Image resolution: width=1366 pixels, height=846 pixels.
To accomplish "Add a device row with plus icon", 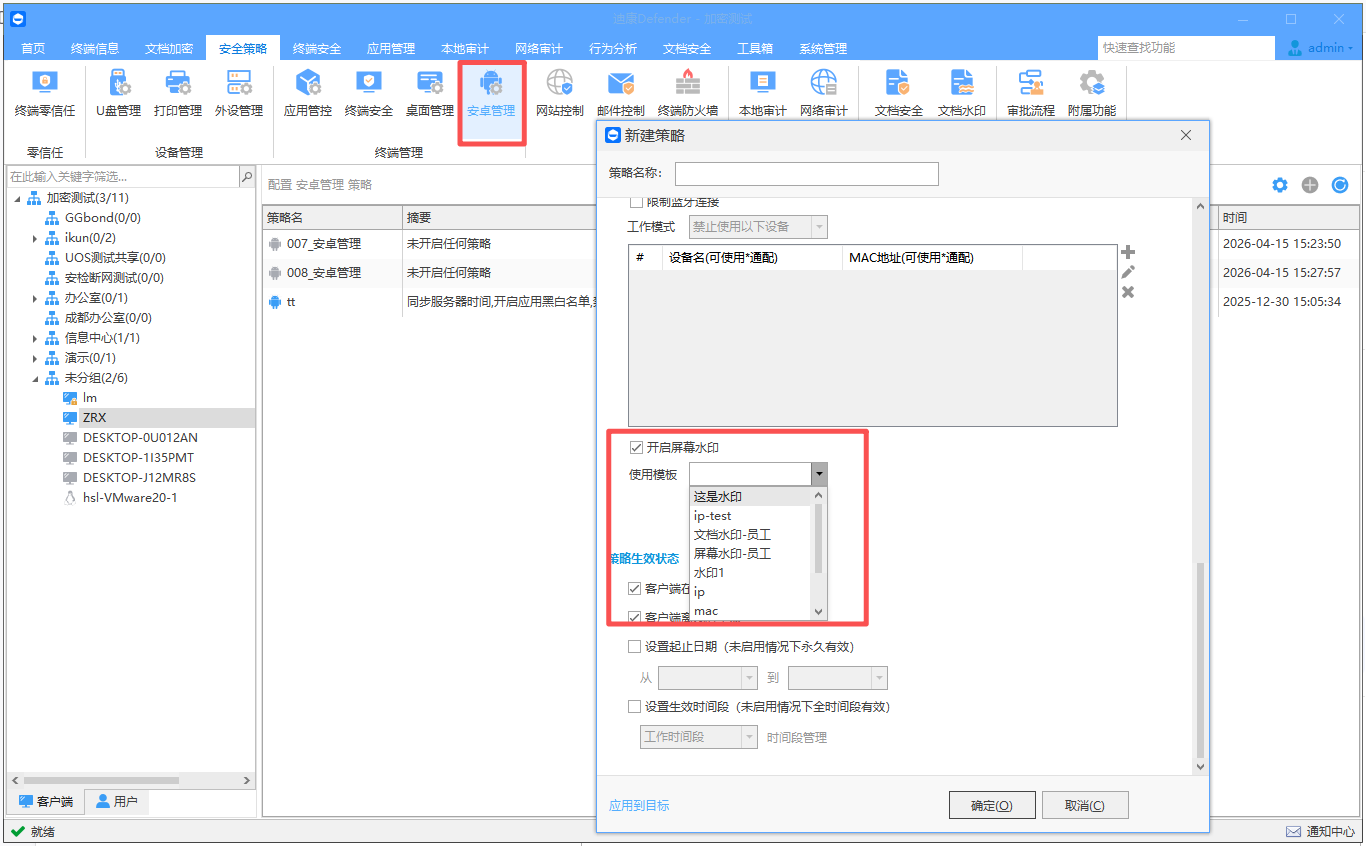I will tap(1128, 252).
